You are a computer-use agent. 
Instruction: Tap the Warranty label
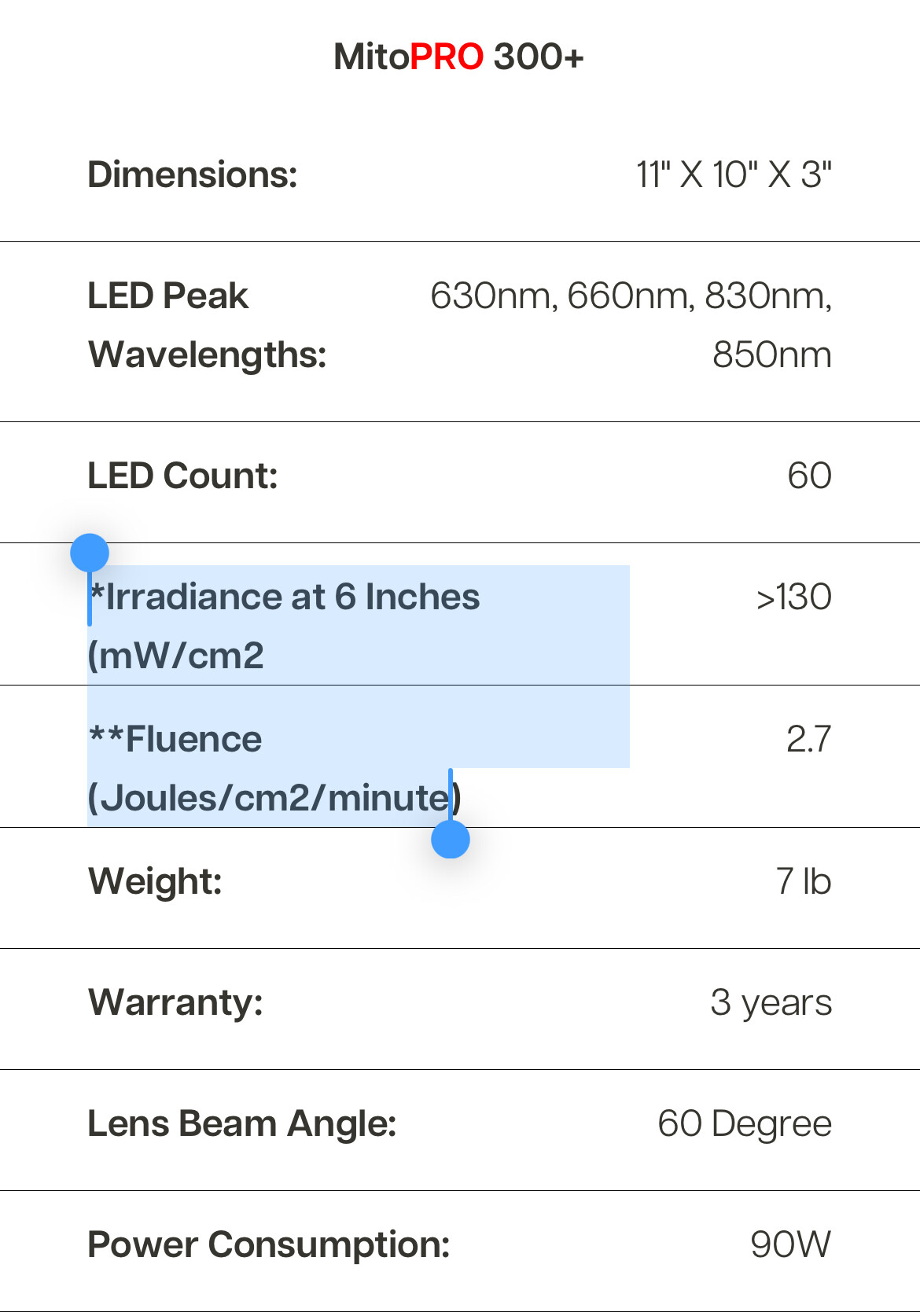[175, 1003]
